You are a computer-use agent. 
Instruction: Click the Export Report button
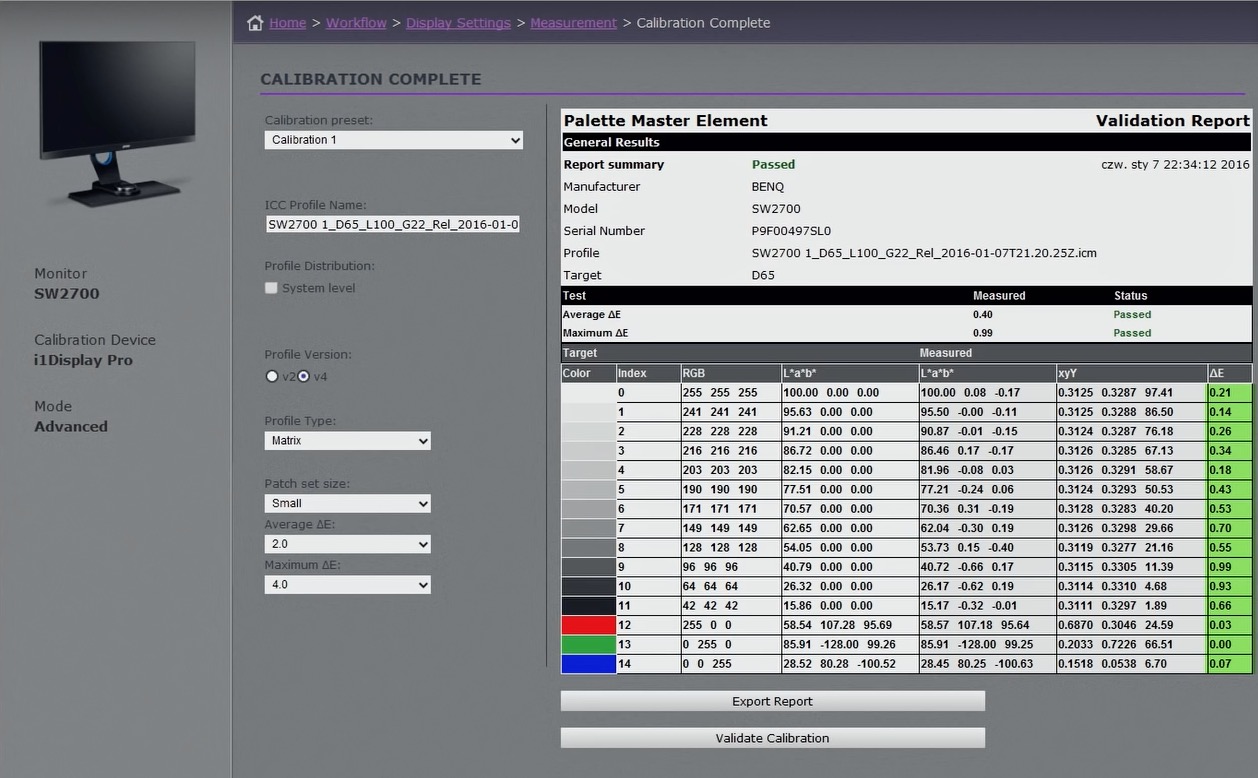coord(772,701)
